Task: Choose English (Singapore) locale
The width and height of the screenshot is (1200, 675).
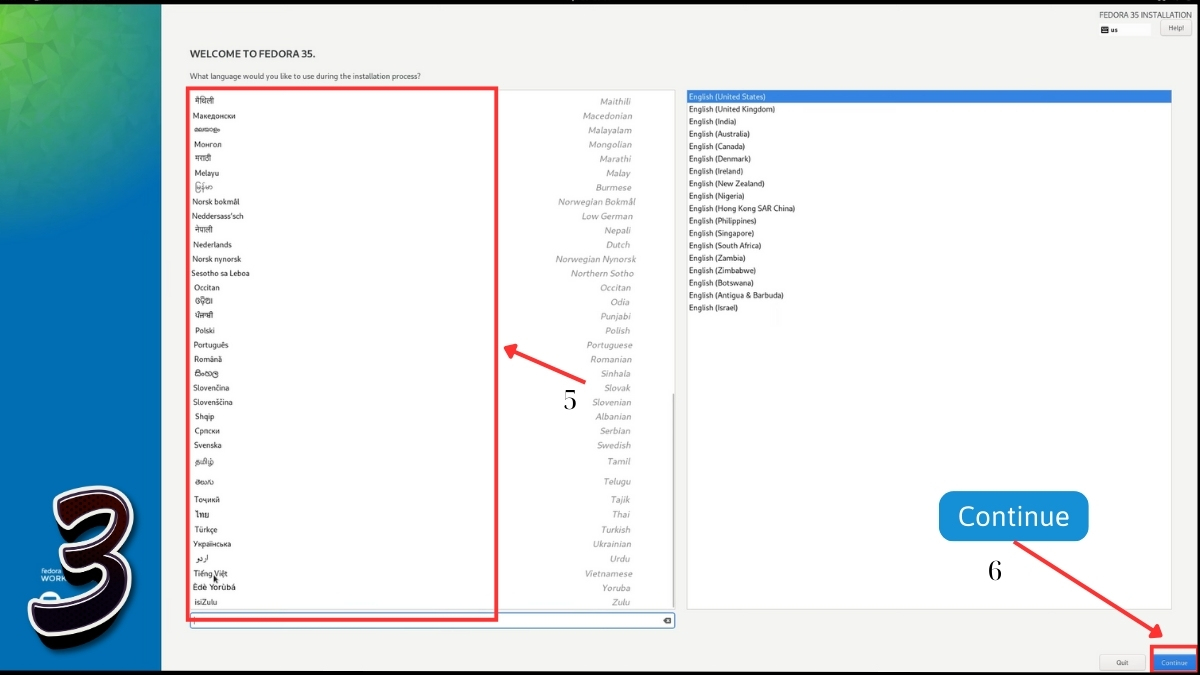Action: click(x=929, y=233)
